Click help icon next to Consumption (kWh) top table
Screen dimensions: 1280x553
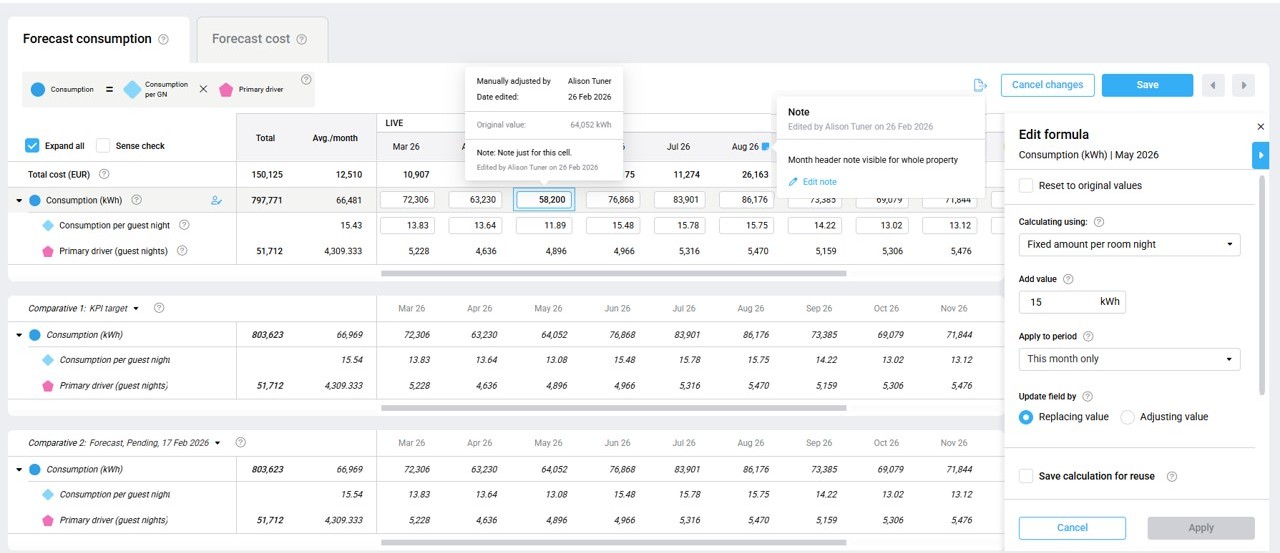coord(136,200)
